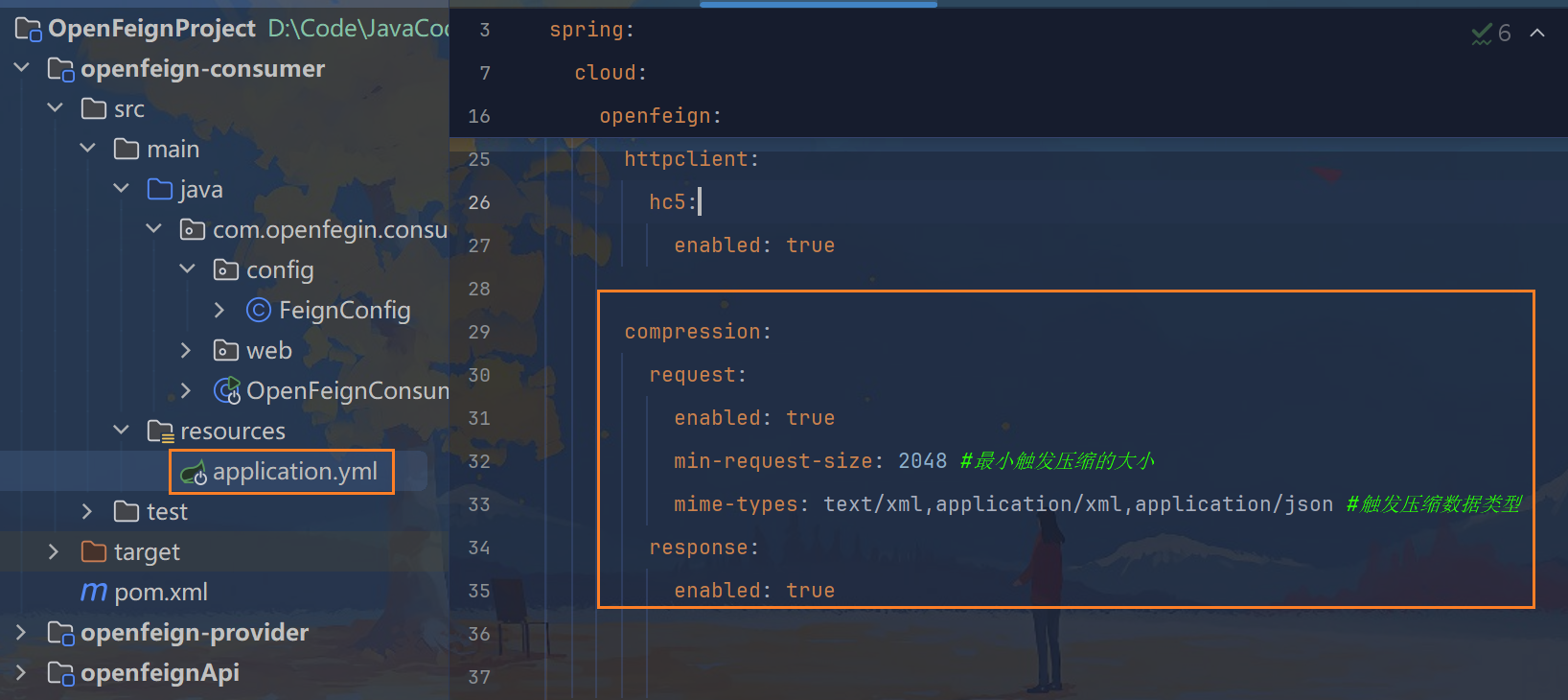Collapse the java folder chevron

tap(121, 189)
